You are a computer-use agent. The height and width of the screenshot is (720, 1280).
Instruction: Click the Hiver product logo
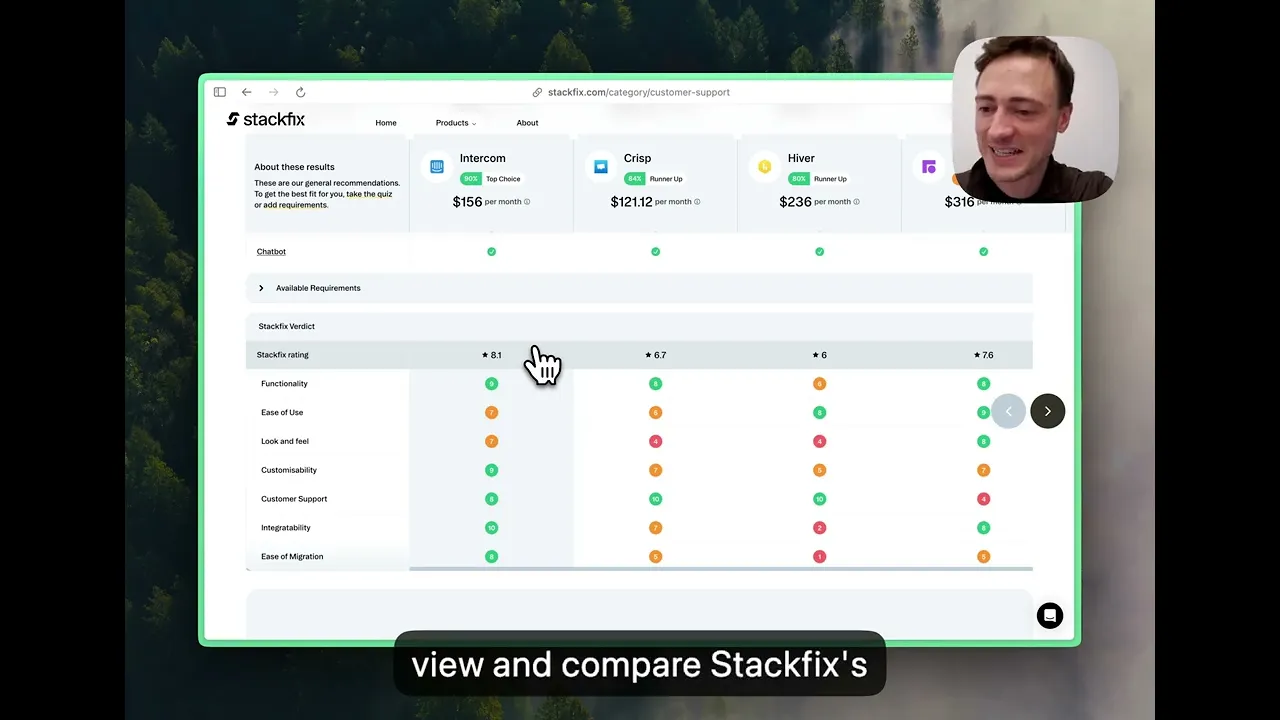click(x=765, y=167)
